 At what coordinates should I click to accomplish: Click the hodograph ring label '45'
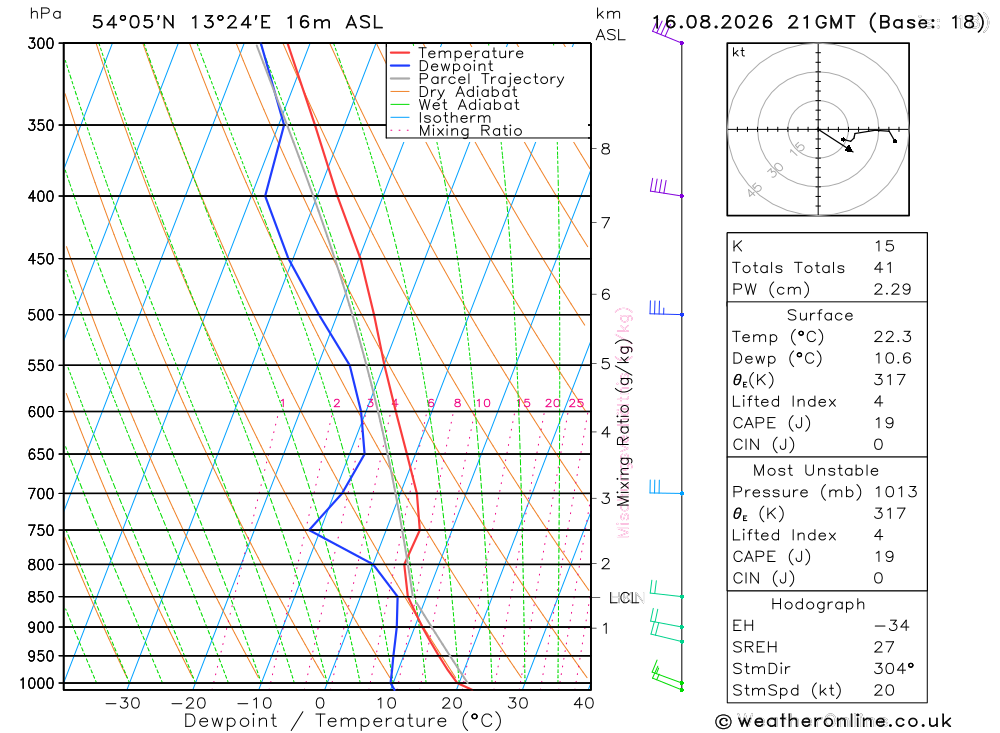coord(754,189)
